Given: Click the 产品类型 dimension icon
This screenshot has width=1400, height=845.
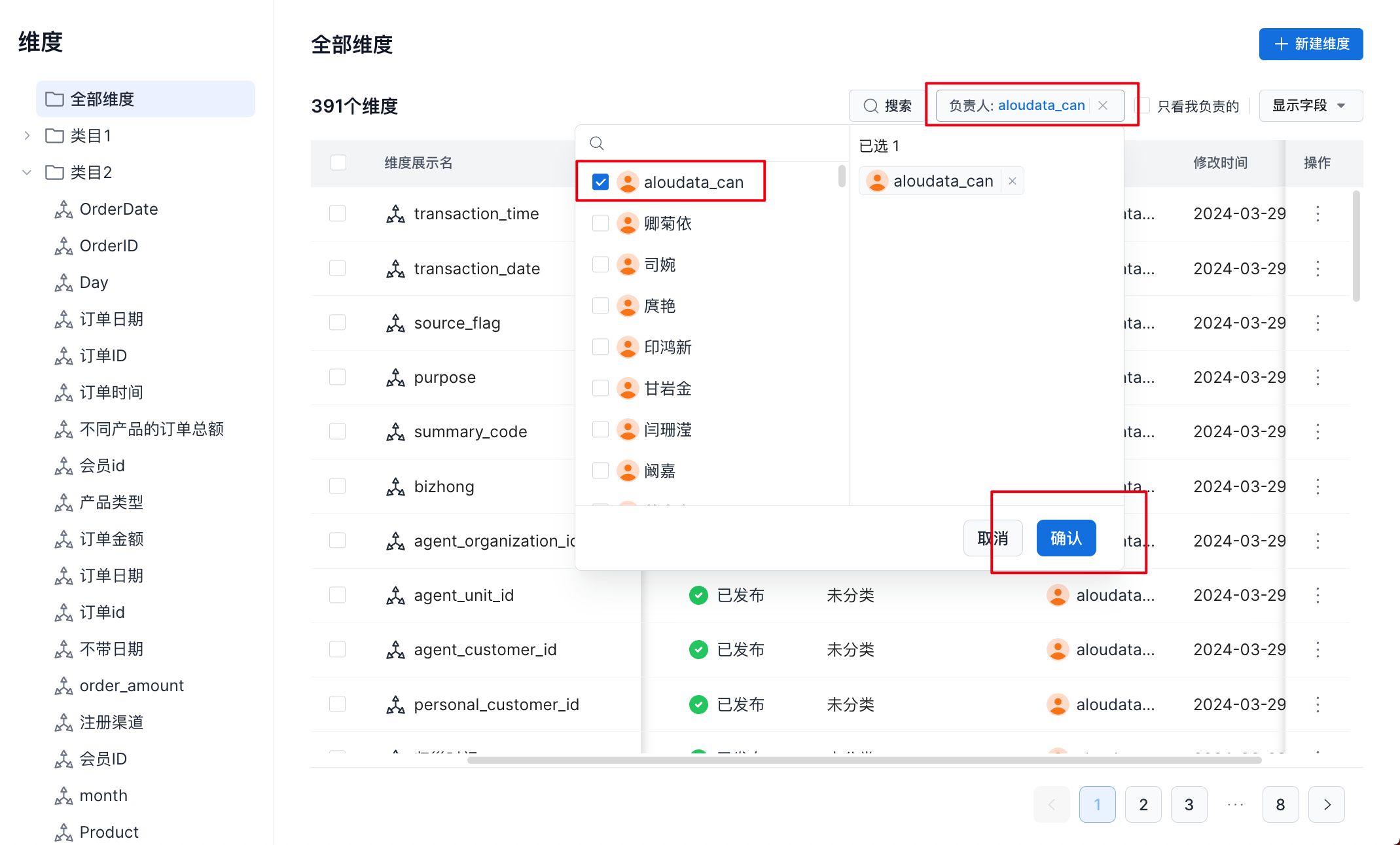Looking at the screenshot, I should [63, 502].
